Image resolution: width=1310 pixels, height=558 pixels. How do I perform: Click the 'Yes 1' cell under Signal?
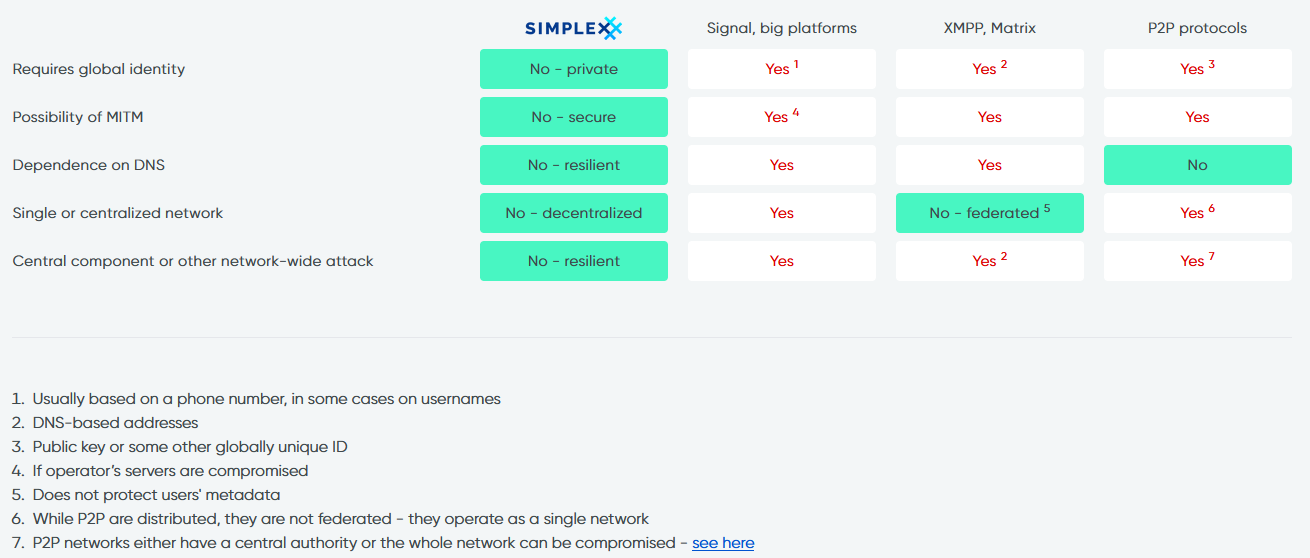[x=782, y=69]
